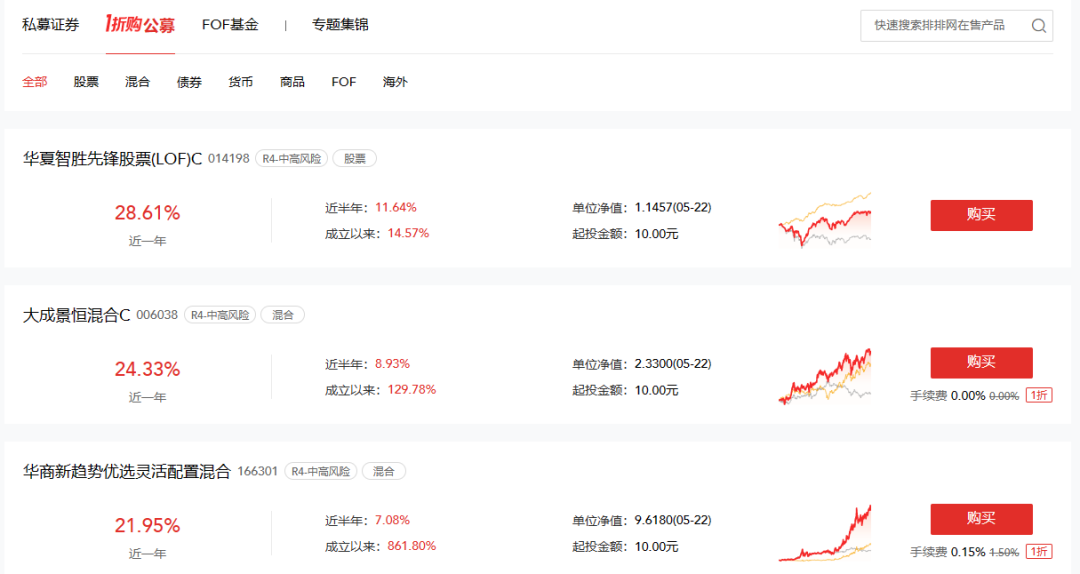
Task: View 大成景恒混合C performance chart thumbnail
Action: tap(825, 377)
